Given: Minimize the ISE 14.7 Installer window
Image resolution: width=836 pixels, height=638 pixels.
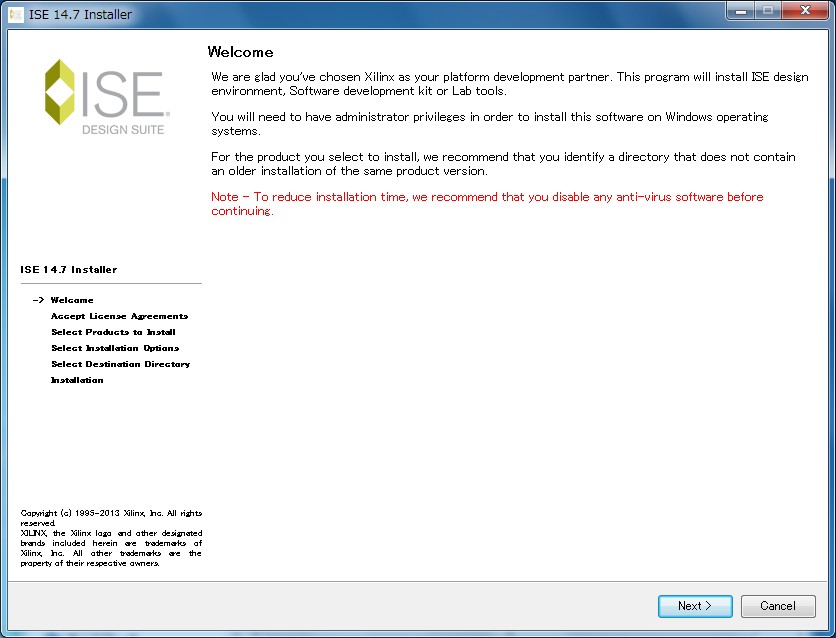Looking at the screenshot, I should click(741, 11).
